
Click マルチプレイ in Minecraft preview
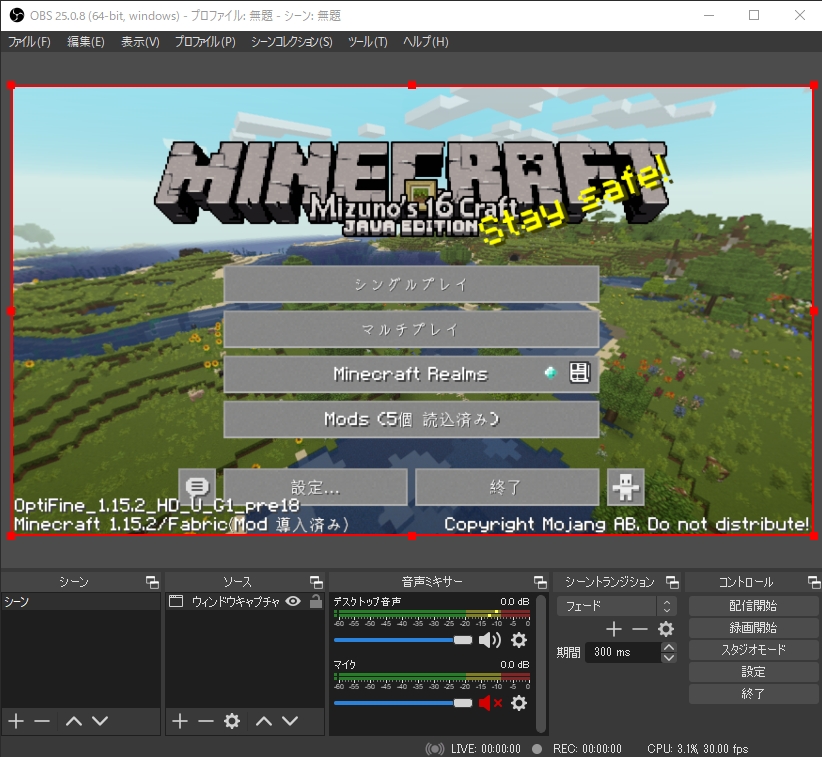[411, 329]
